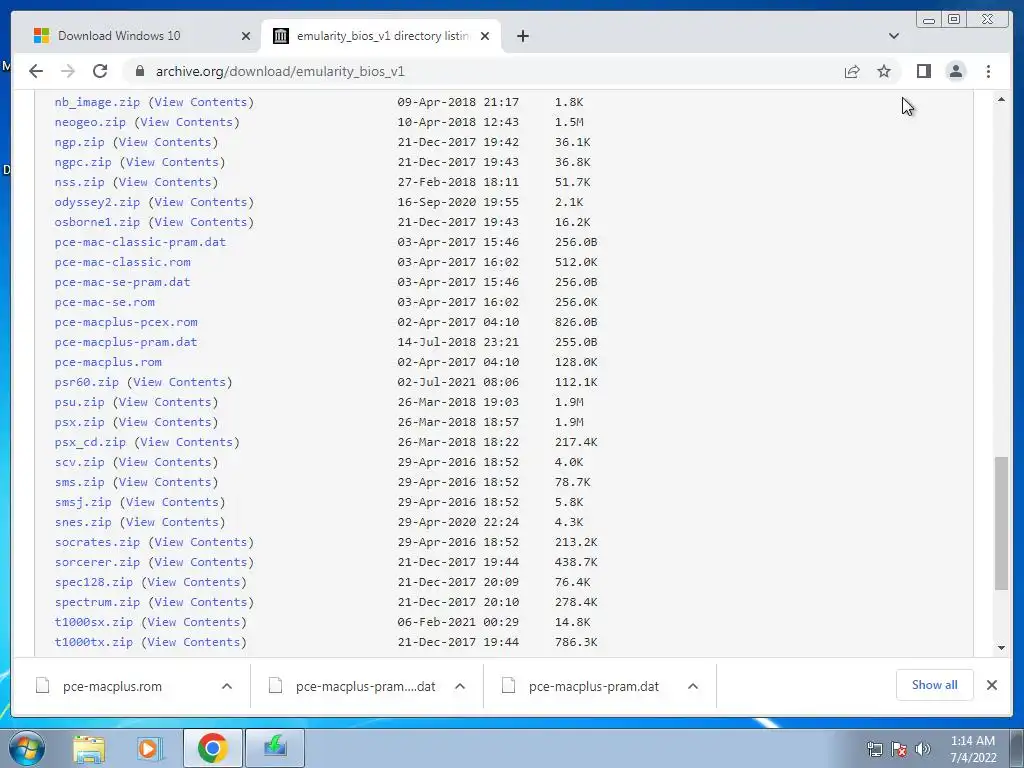Download odyssey2.zip
1024x768 pixels.
click(97, 202)
